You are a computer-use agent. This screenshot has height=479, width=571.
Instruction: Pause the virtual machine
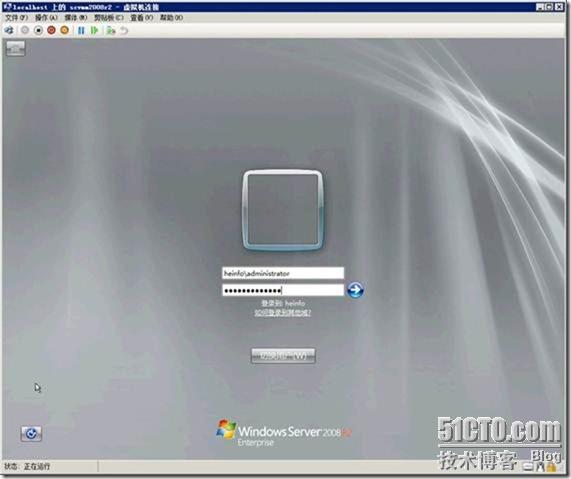tap(81, 30)
